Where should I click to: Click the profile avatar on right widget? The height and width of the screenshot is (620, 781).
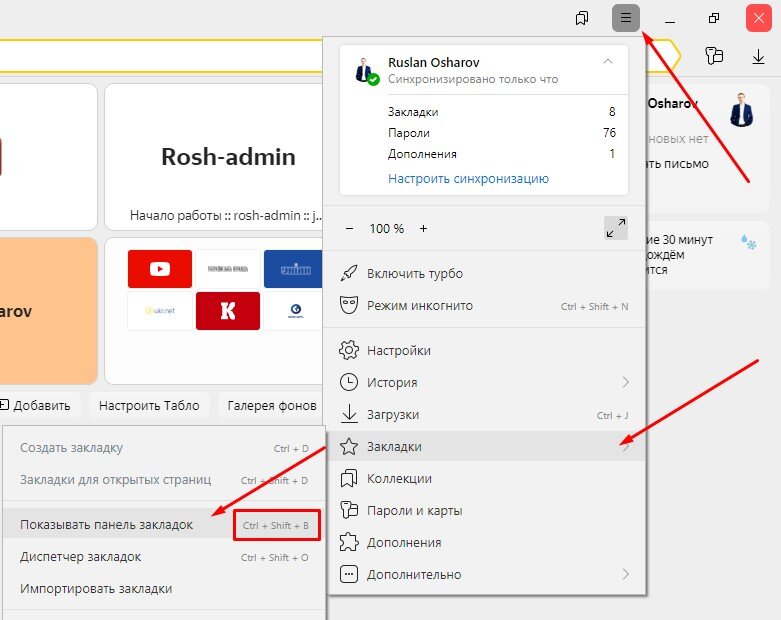pyautogui.click(x=741, y=110)
